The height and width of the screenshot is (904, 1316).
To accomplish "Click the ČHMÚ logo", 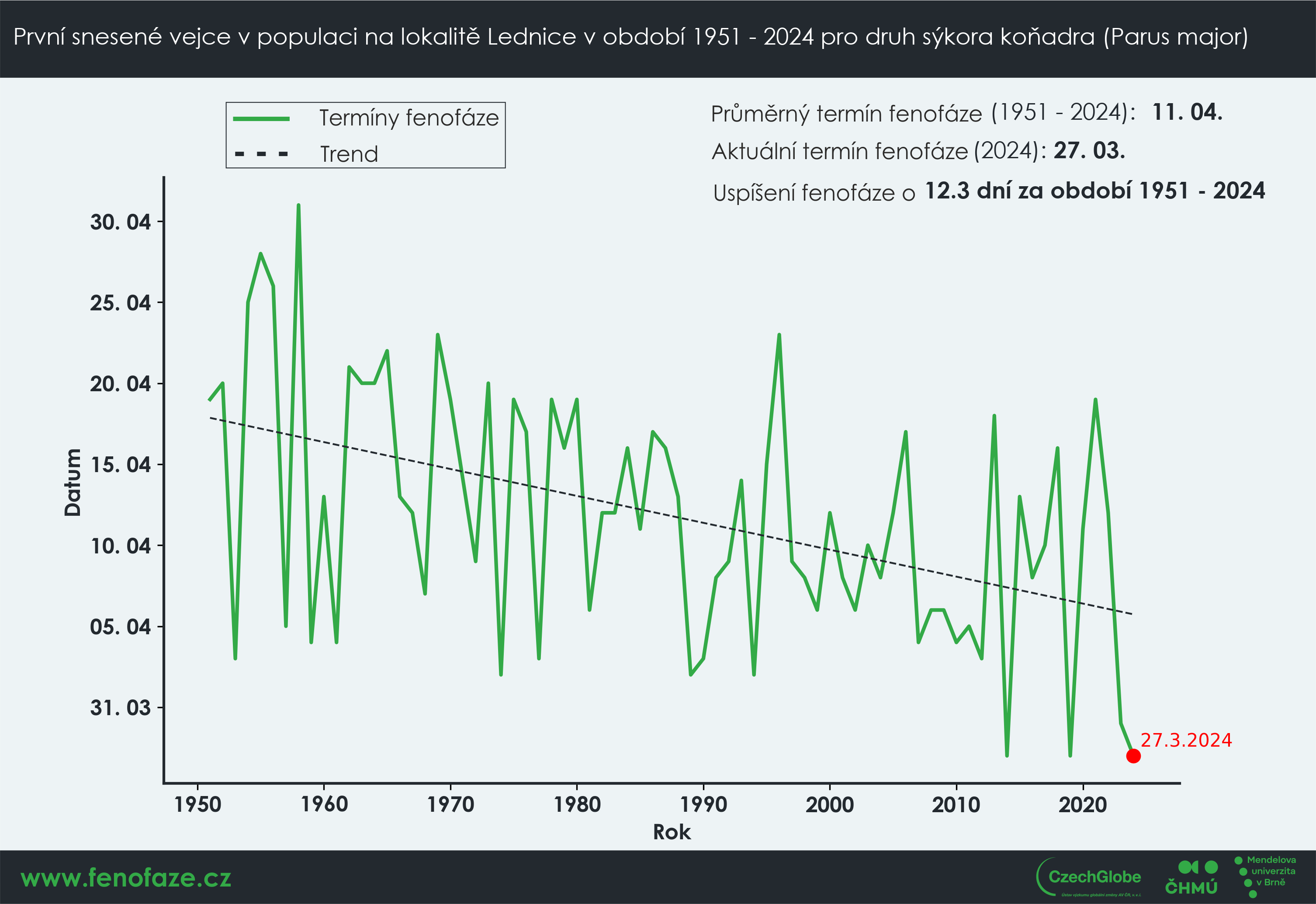I will point(1191,878).
